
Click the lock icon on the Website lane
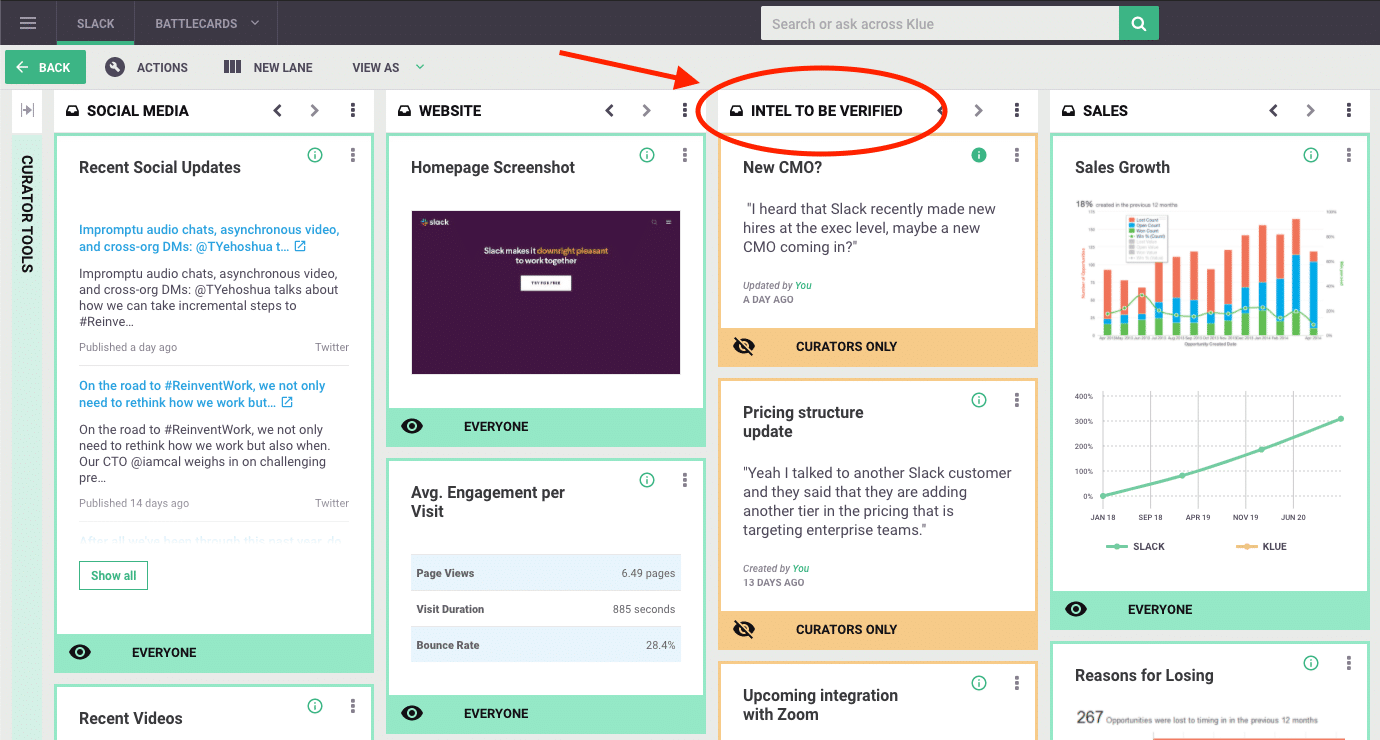click(x=405, y=110)
